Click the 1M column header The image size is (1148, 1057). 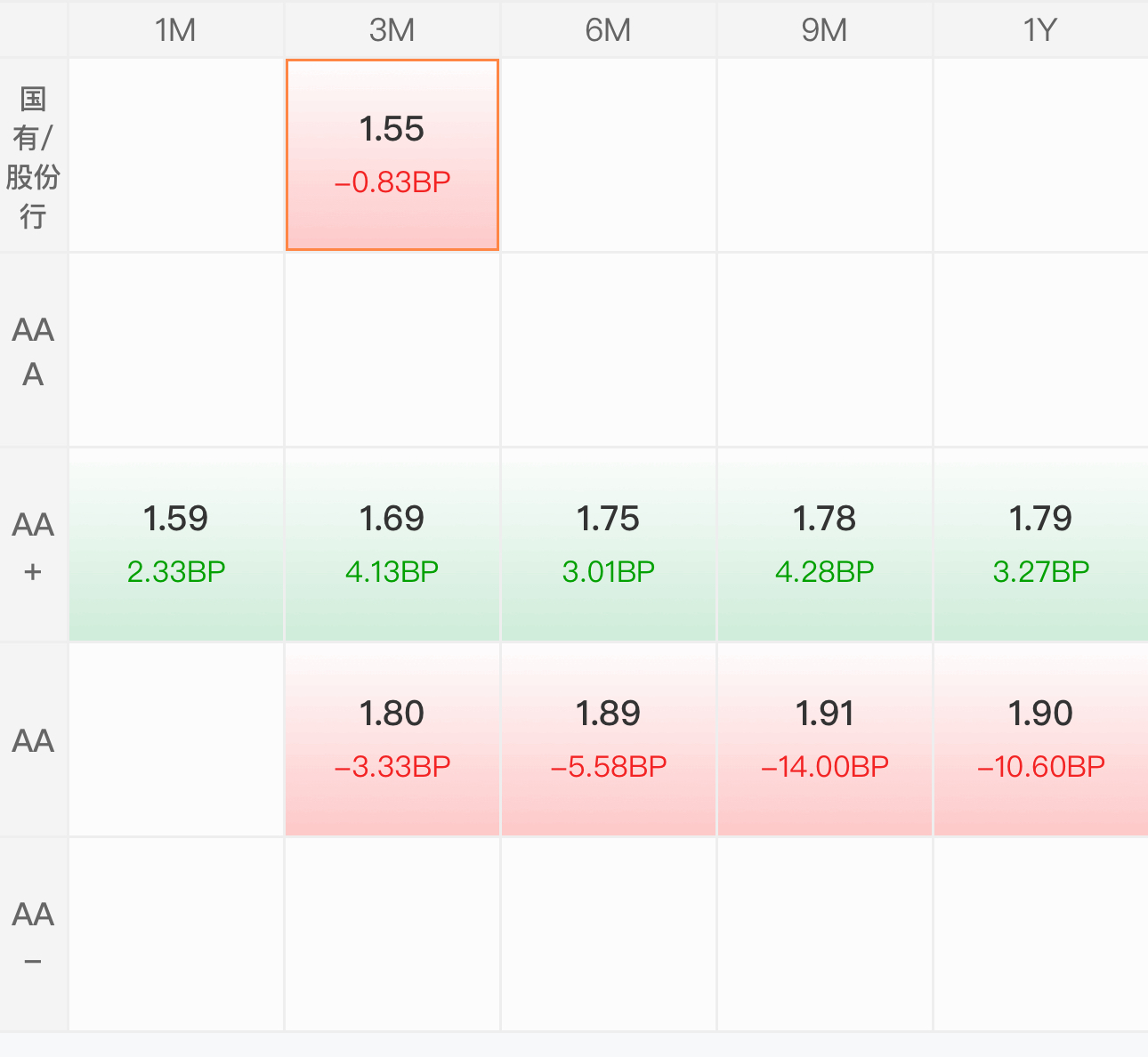pyautogui.click(x=176, y=29)
